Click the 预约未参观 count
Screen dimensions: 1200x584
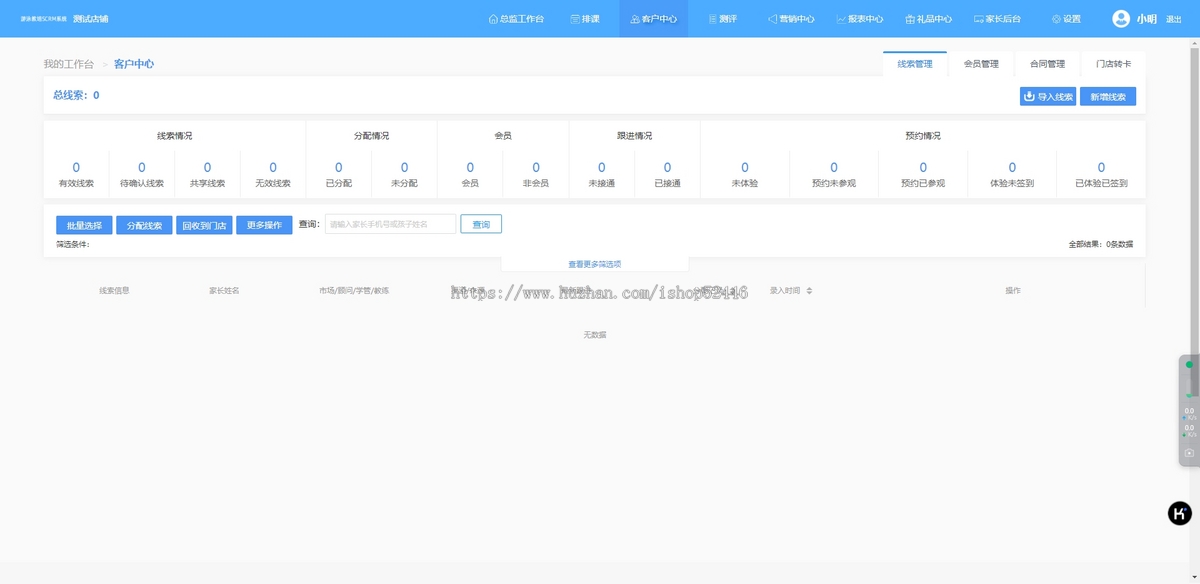(834, 168)
